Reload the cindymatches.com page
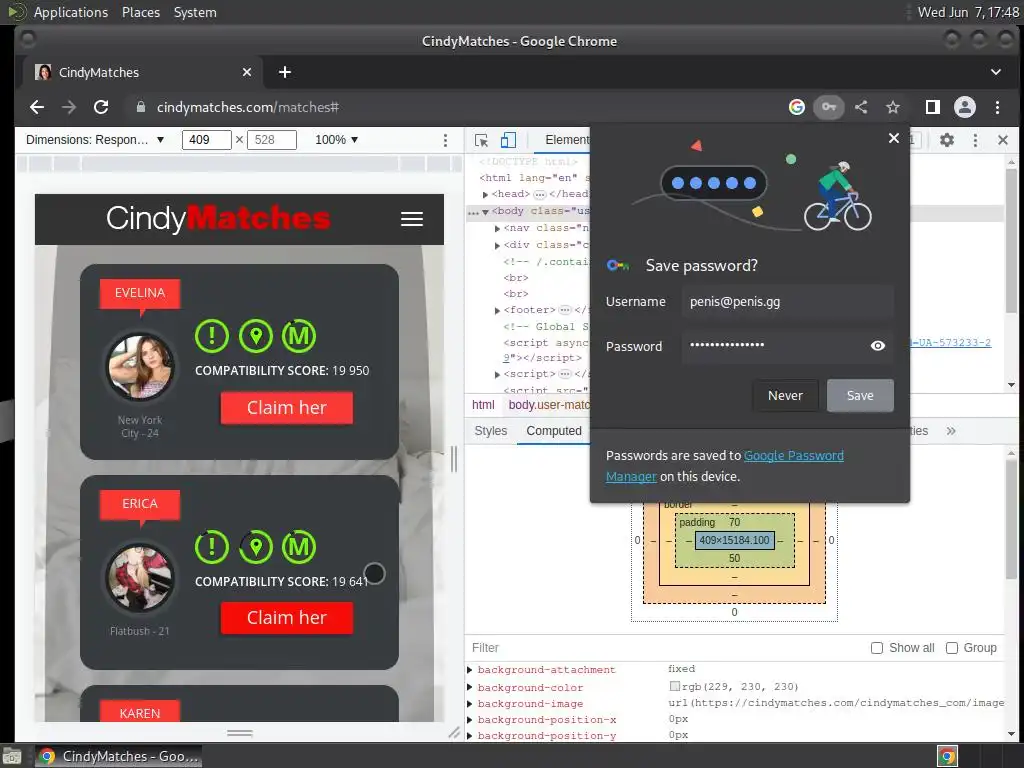The width and height of the screenshot is (1024, 768). [101, 107]
